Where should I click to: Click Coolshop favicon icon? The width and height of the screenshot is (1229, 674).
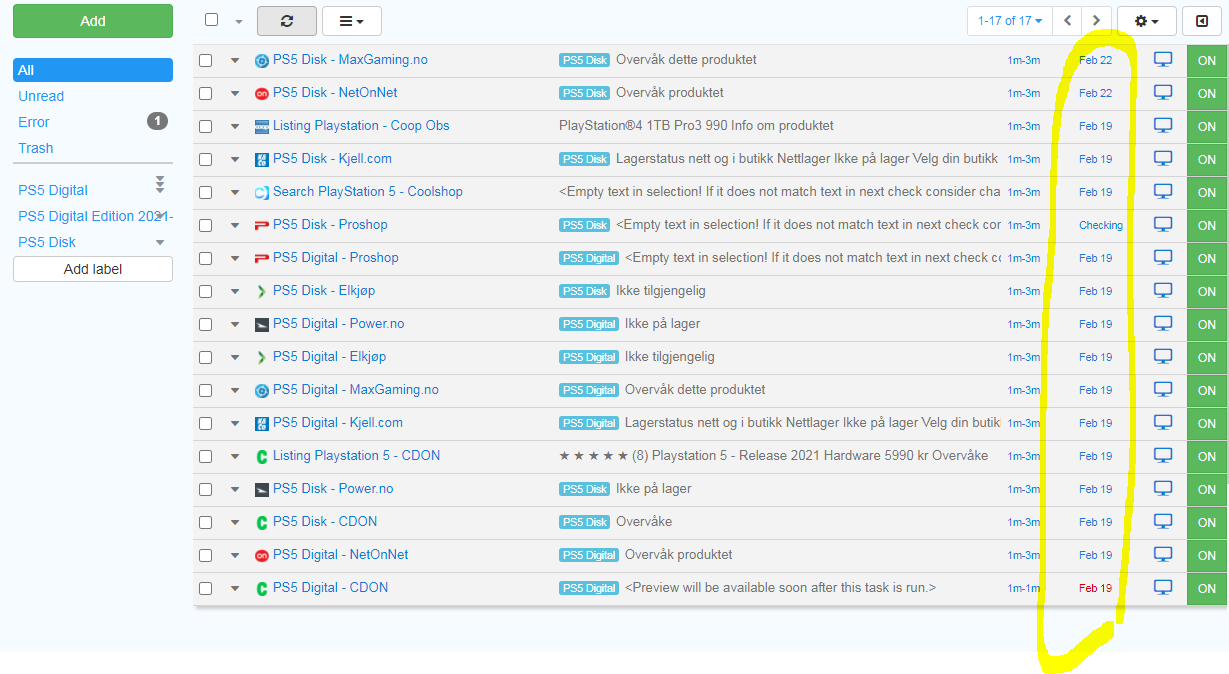point(262,192)
